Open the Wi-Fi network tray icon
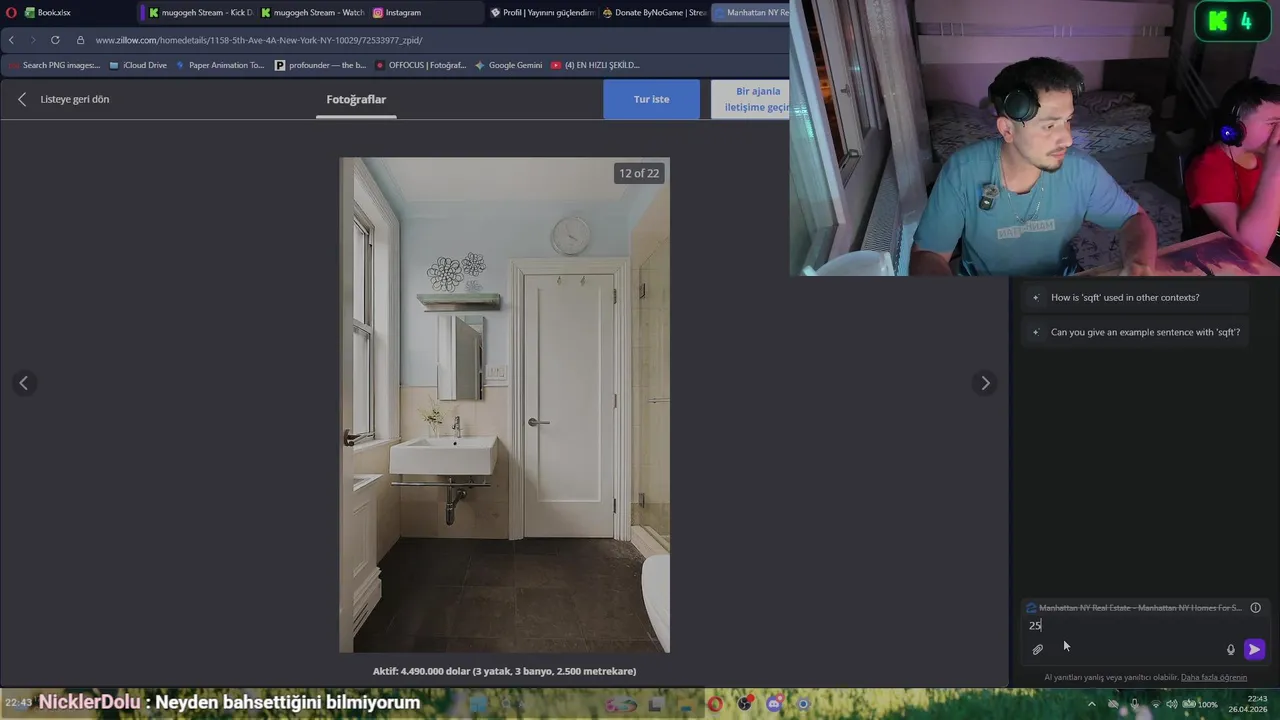Viewport: 1280px width, 720px height. pyautogui.click(x=1155, y=704)
